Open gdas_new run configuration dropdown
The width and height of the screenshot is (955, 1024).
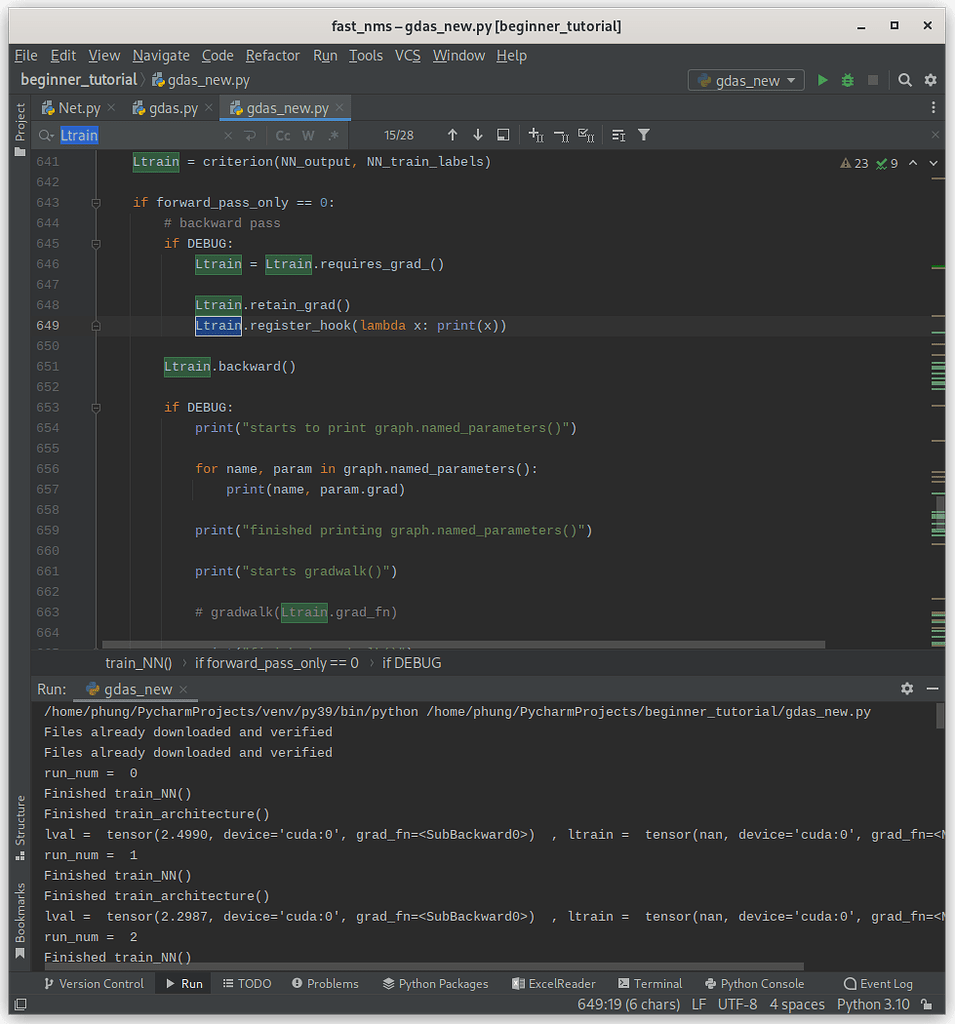point(746,80)
